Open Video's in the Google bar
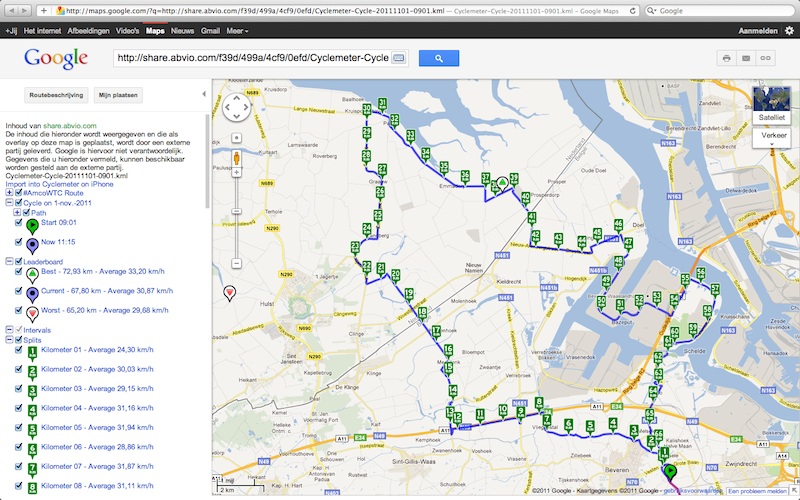 (x=128, y=31)
